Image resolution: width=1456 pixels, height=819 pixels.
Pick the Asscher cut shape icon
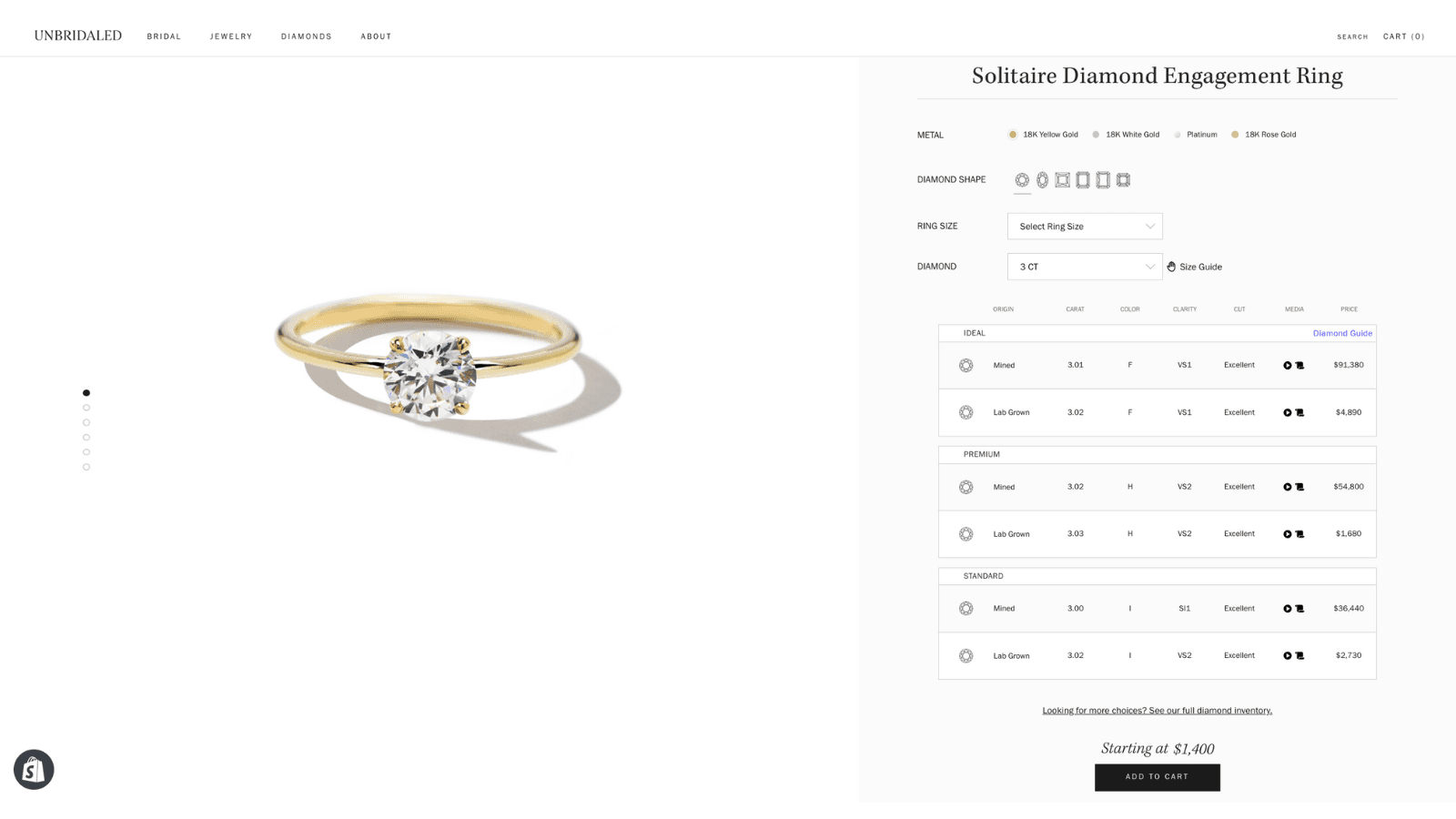point(1123,179)
